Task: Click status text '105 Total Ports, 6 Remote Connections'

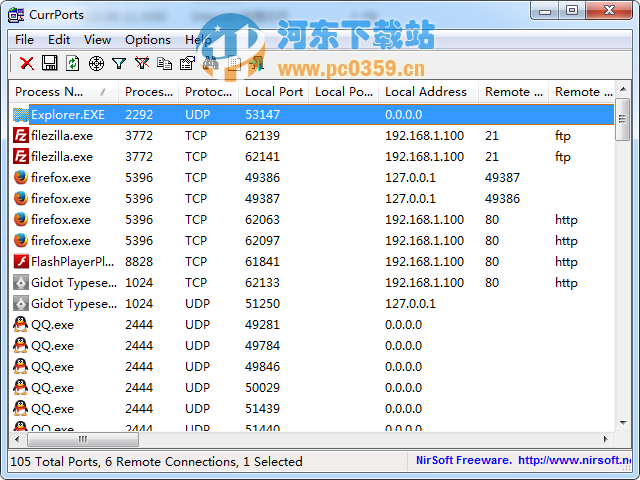Action: (124, 462)
